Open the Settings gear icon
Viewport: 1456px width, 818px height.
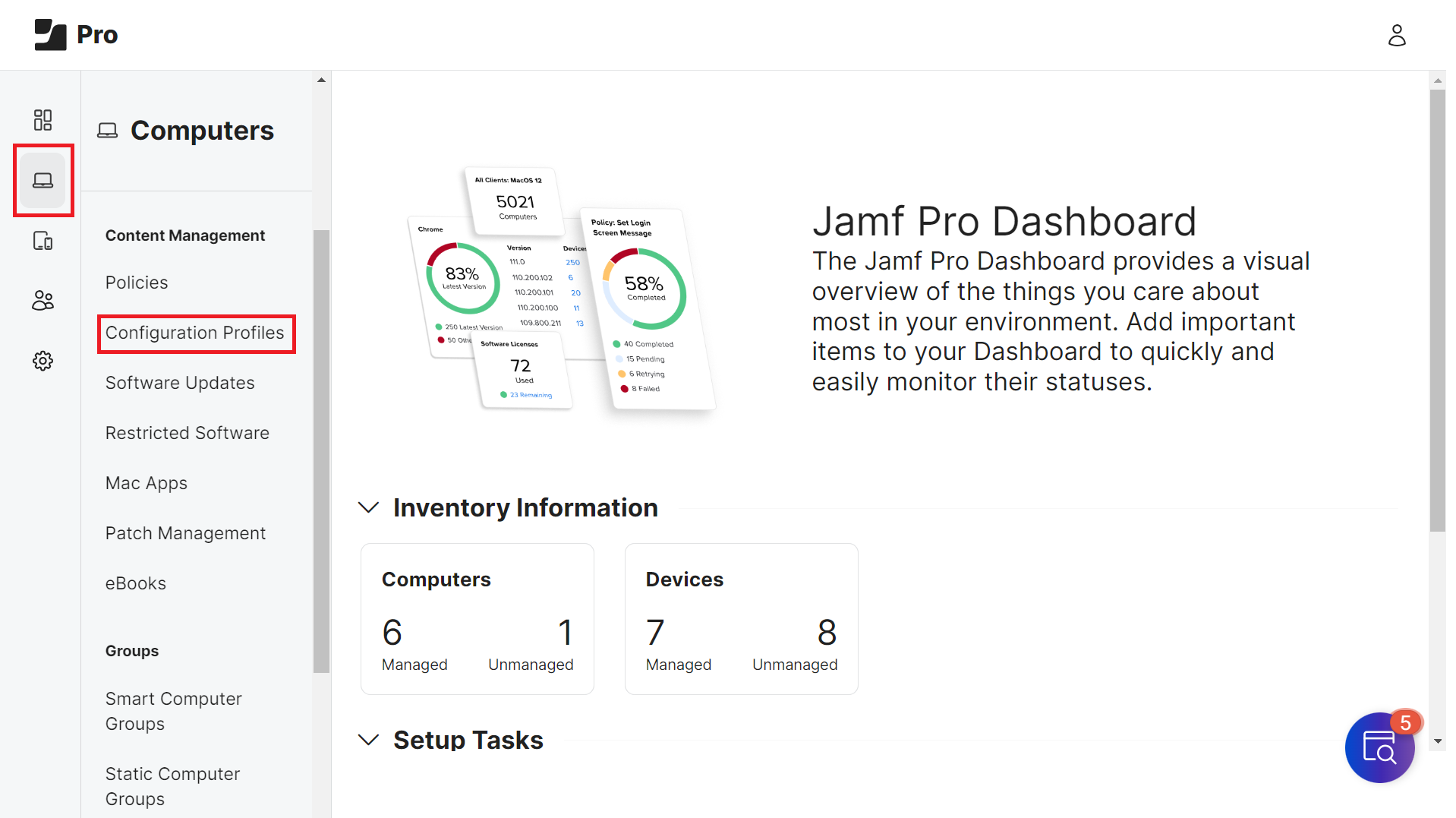tap(43, 361)
